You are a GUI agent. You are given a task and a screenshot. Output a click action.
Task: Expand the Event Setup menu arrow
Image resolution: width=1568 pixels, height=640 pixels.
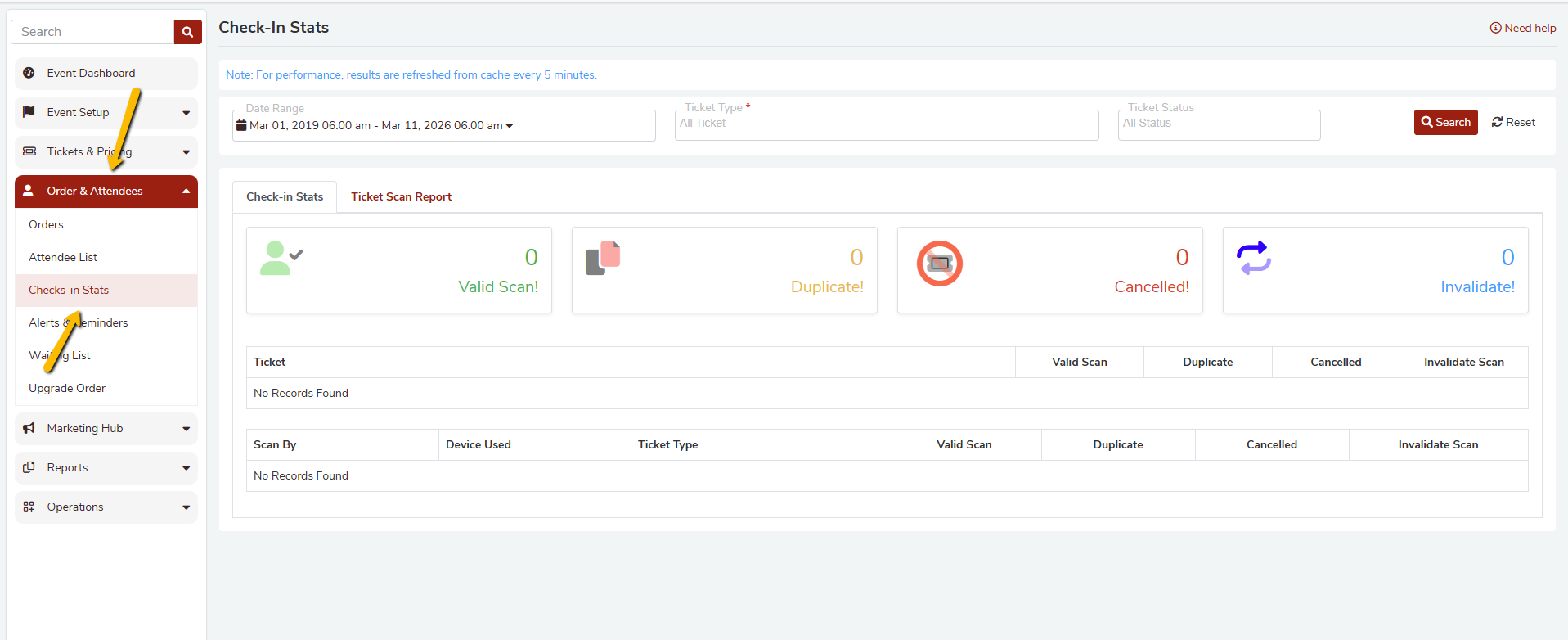tap(186, 113)
